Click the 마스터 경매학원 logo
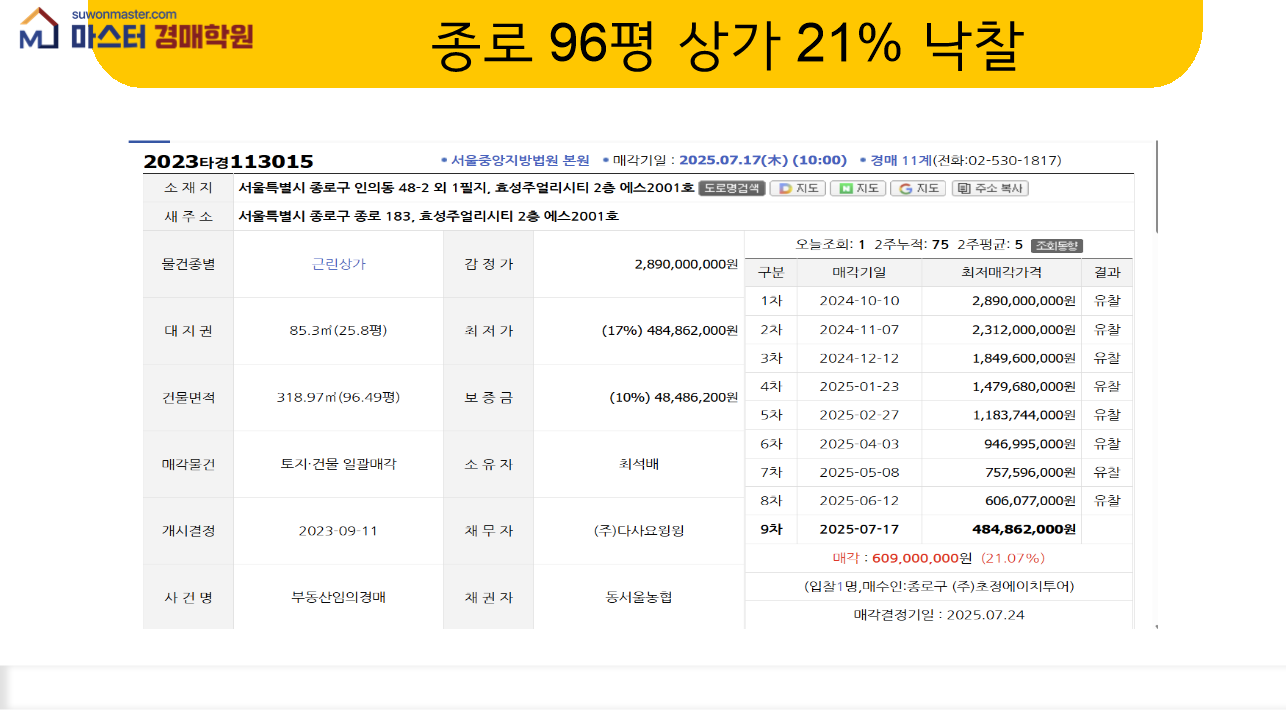Screen dimensions: 1286x722 (x=137, y=30)
